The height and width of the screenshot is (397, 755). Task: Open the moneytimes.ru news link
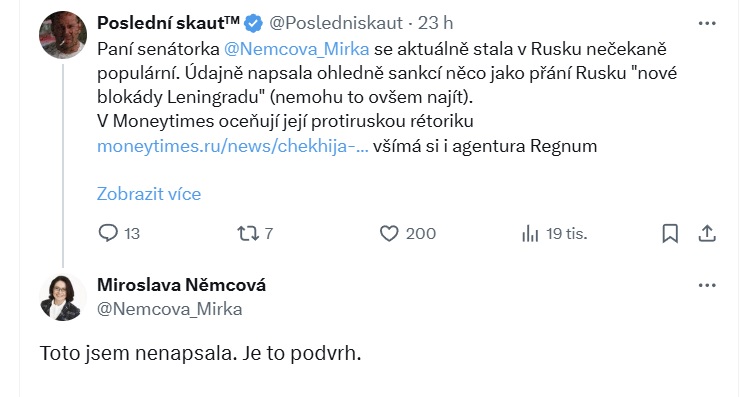coord(233,146)
